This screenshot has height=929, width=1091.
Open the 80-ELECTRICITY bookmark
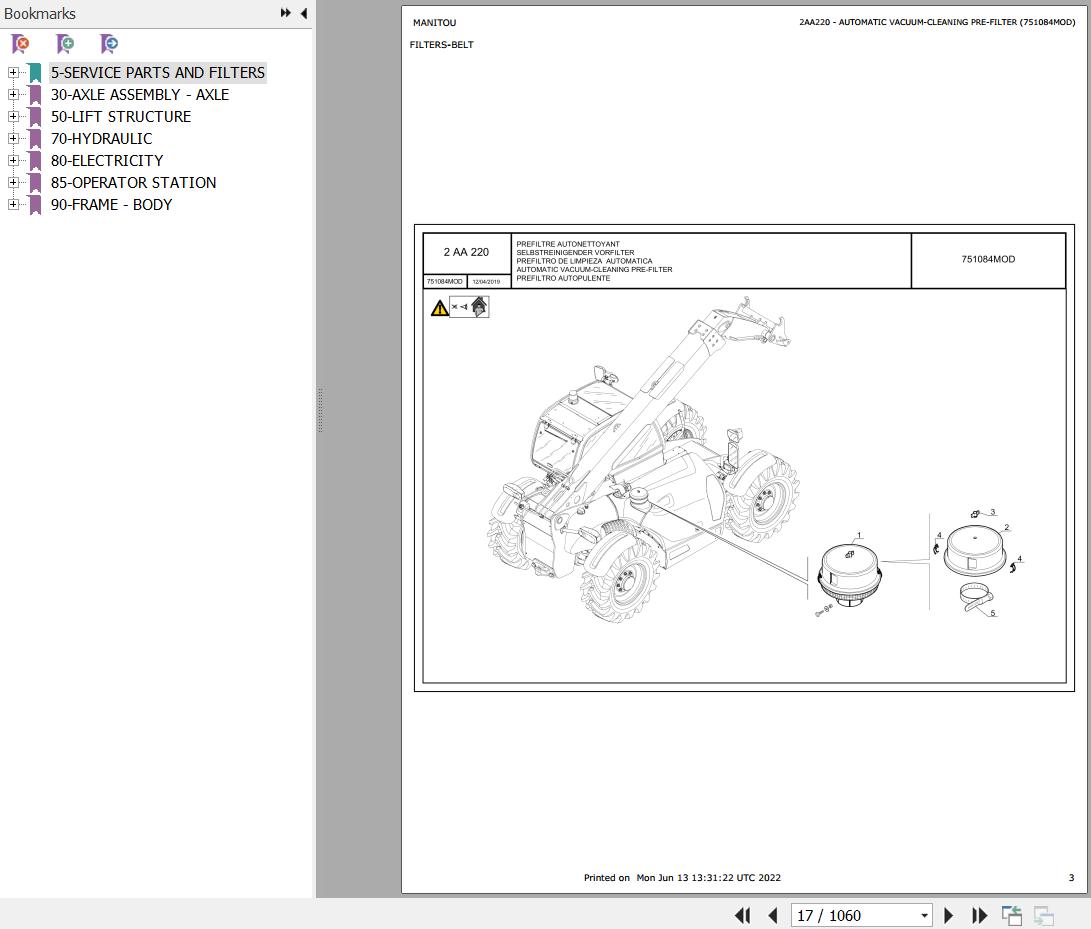[x=106, y=161]
